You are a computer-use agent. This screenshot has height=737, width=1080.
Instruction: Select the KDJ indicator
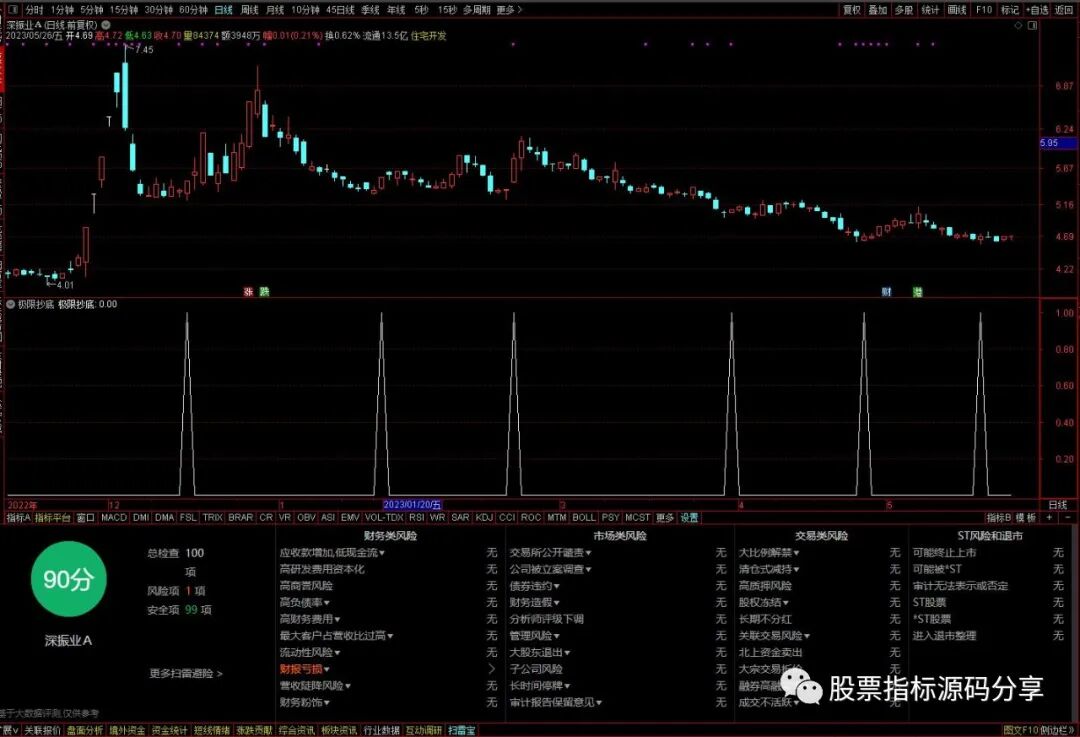(x=484, y=517)
